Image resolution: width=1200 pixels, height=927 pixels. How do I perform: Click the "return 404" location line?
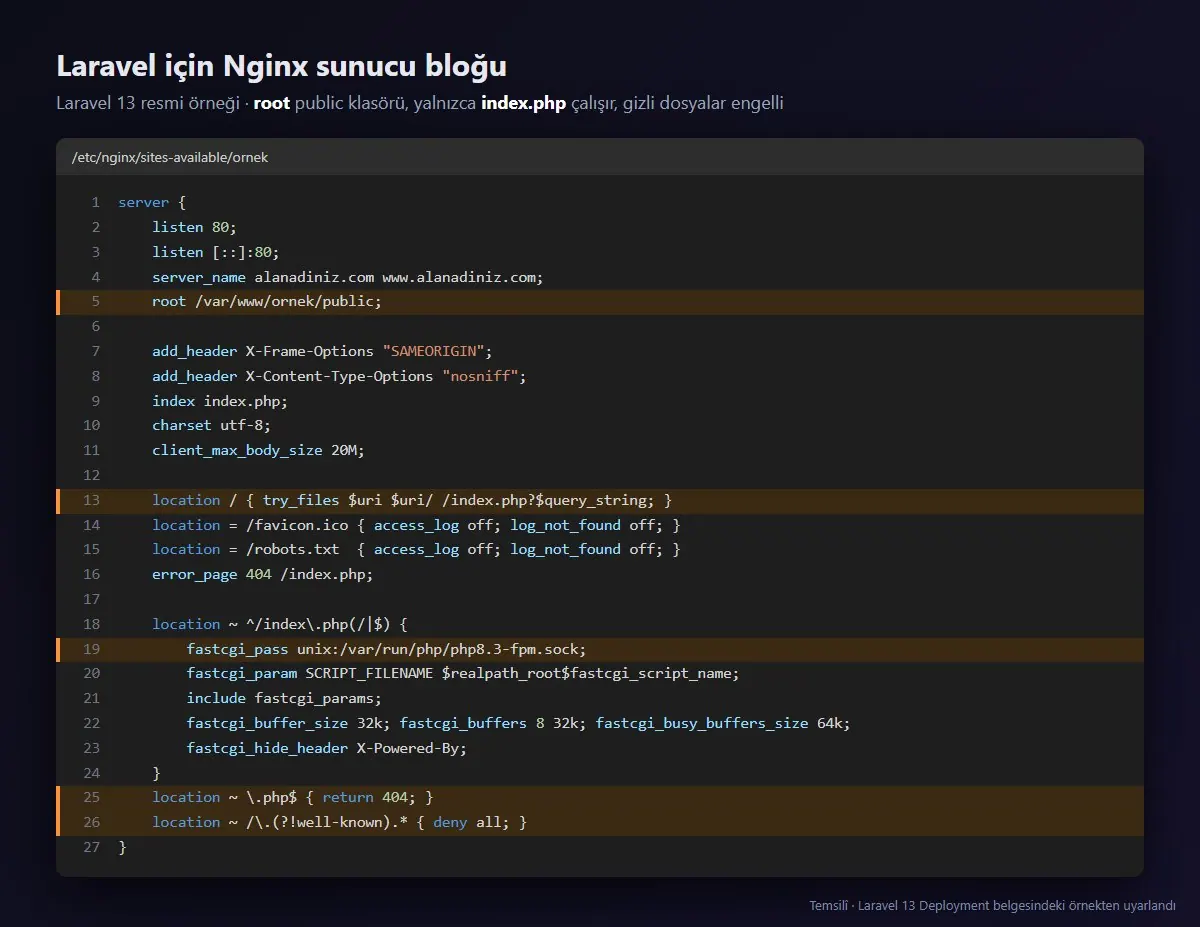(600, 797)
